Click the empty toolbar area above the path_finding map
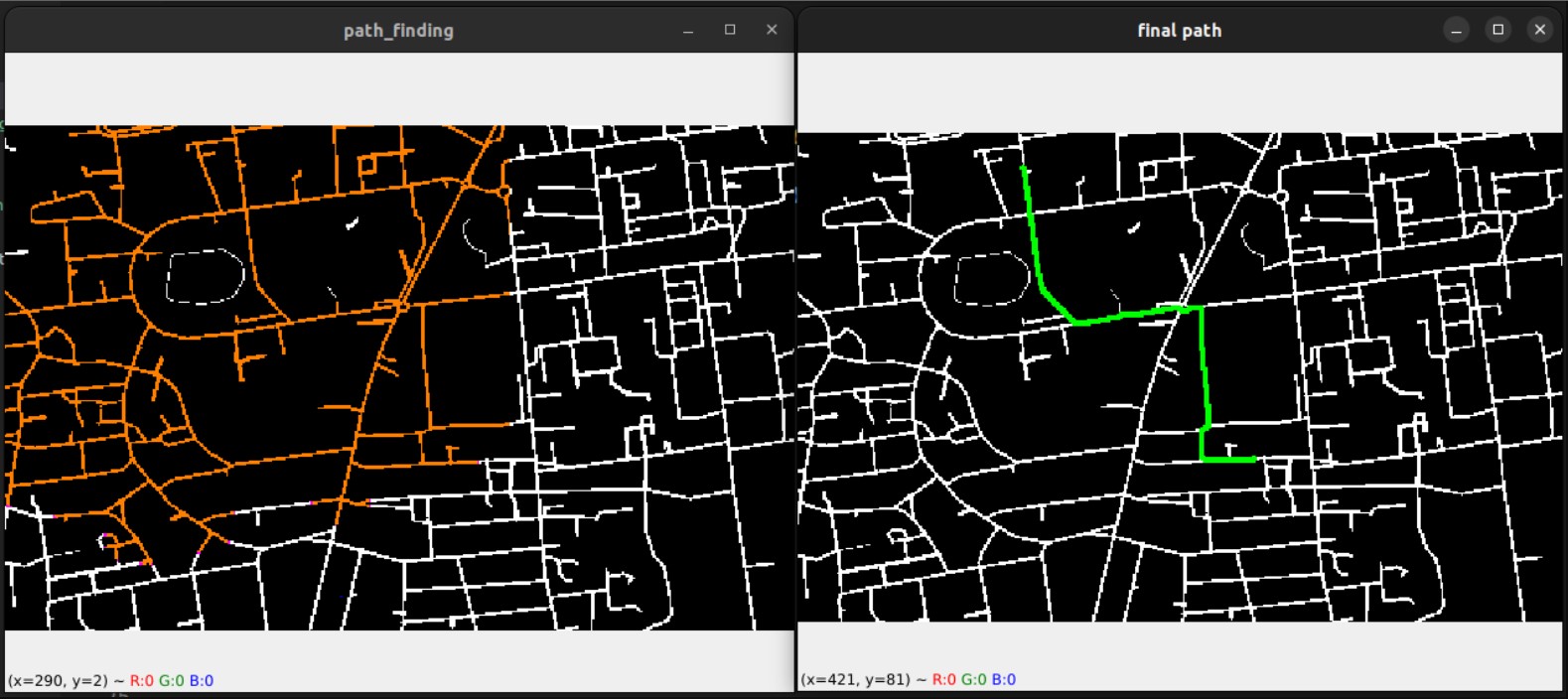 [x=398, y=88]
